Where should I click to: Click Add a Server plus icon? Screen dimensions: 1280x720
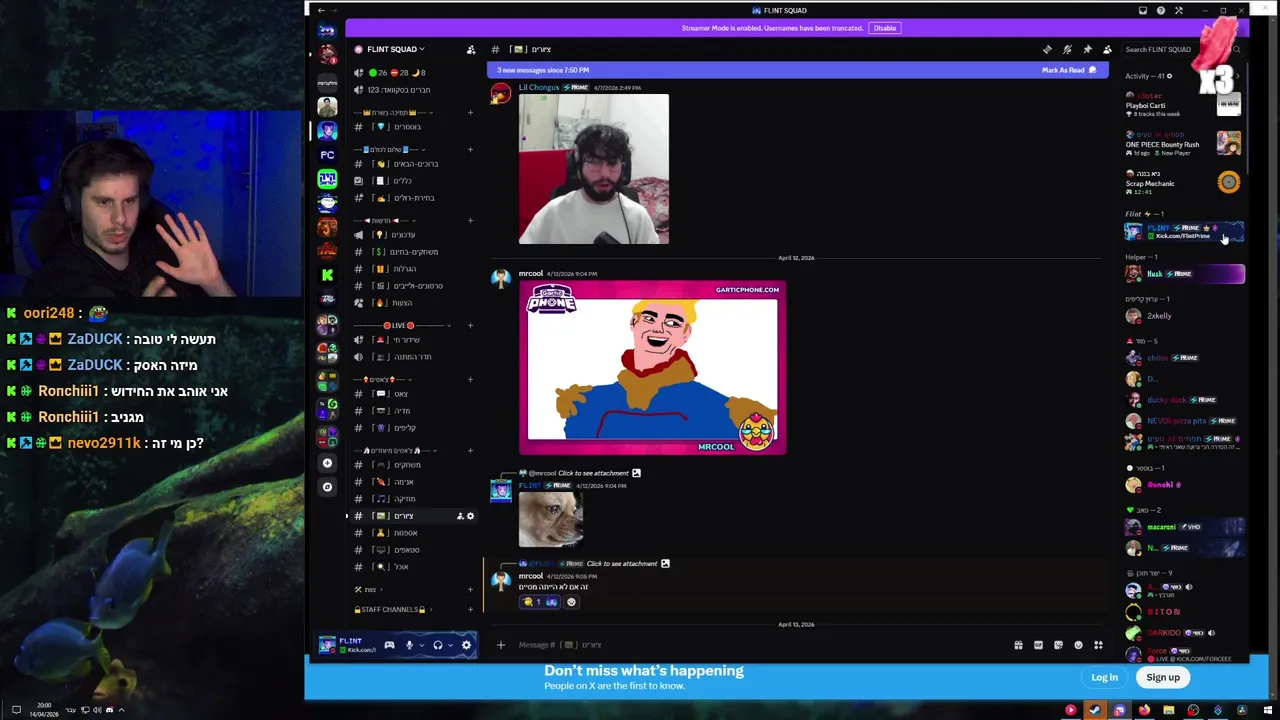tap(327, 463)
